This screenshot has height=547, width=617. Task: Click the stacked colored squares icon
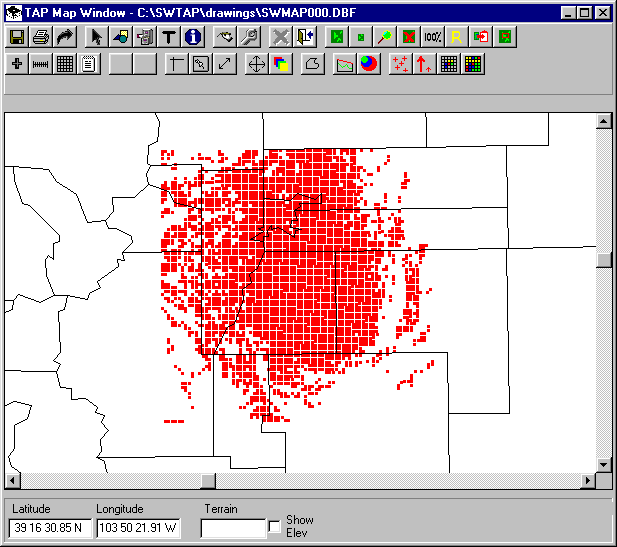coord(281,64)
